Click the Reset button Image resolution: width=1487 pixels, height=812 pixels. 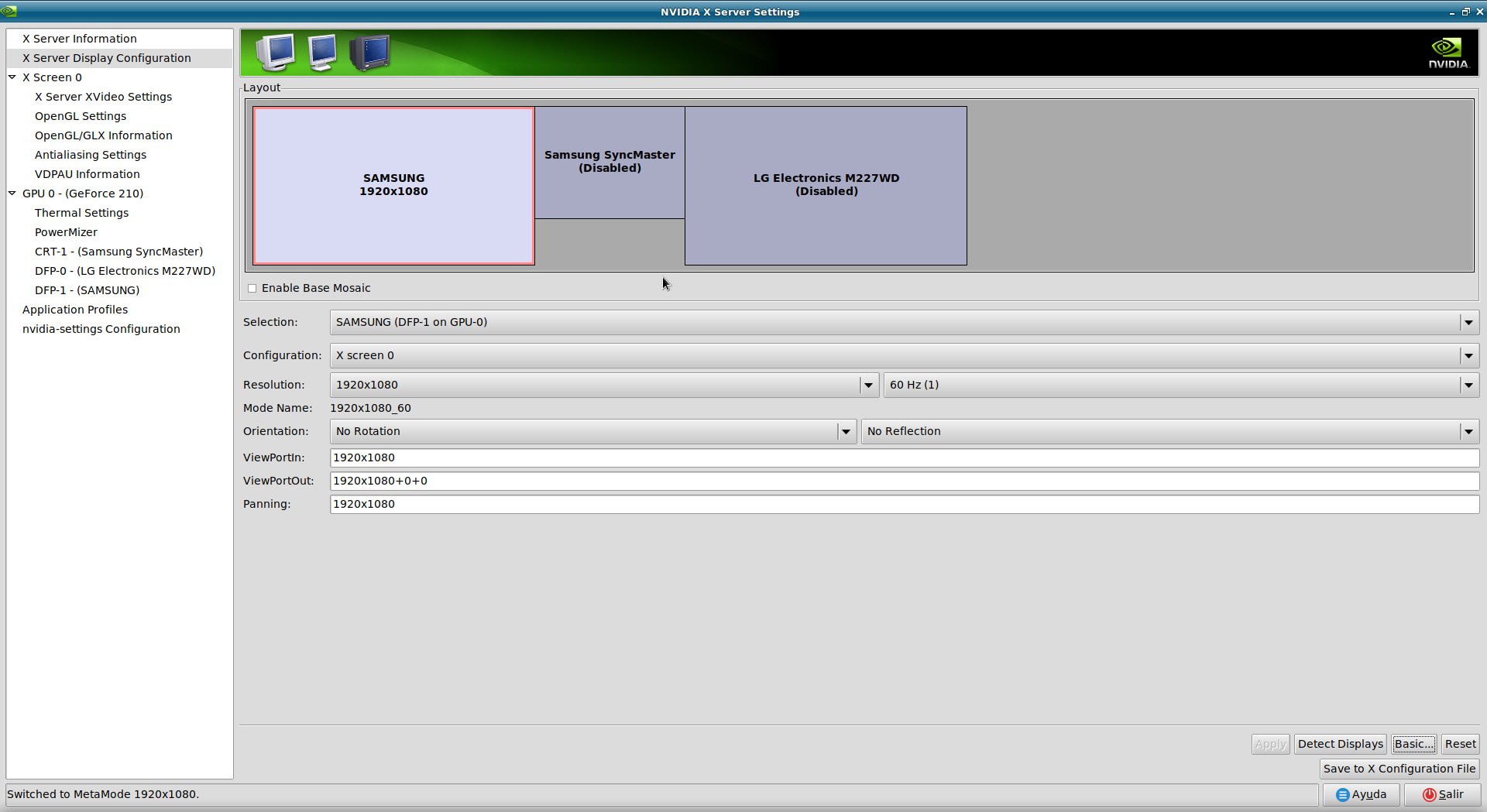tap(1460, 744)
